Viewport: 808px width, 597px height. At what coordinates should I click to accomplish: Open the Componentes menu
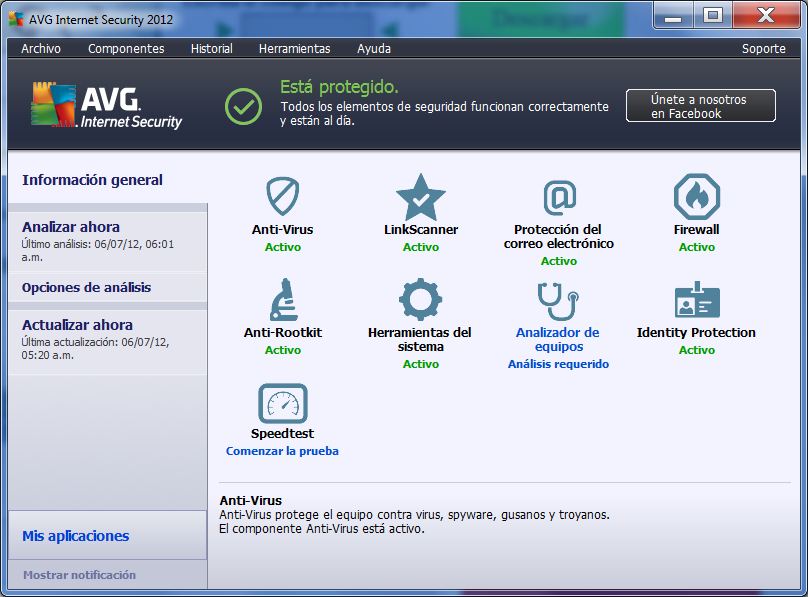(126, 48)
